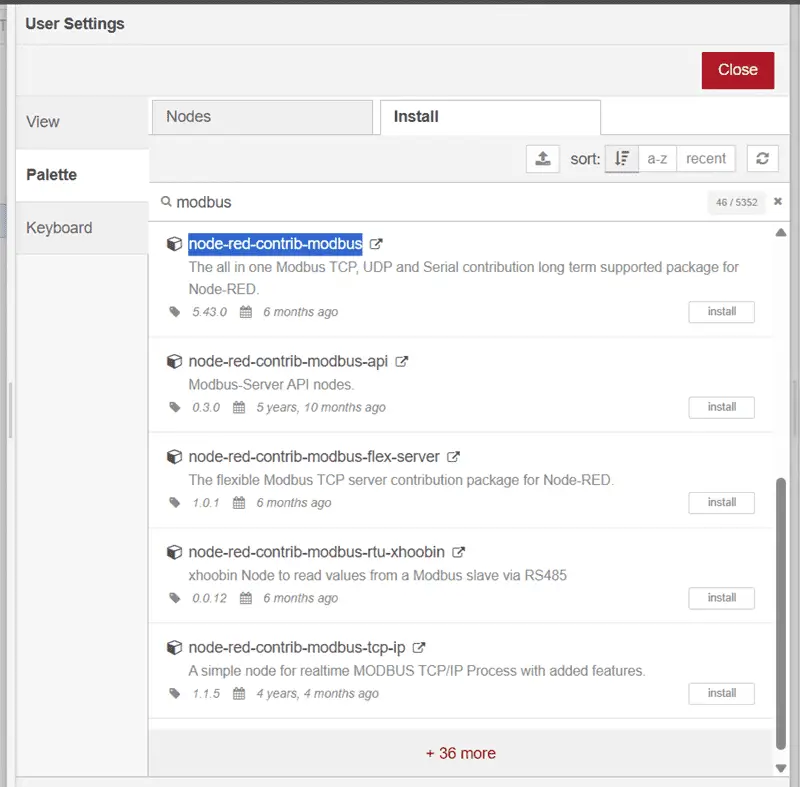Select a-z sort option
Viewport: 800px width, 787px height.
657,159
